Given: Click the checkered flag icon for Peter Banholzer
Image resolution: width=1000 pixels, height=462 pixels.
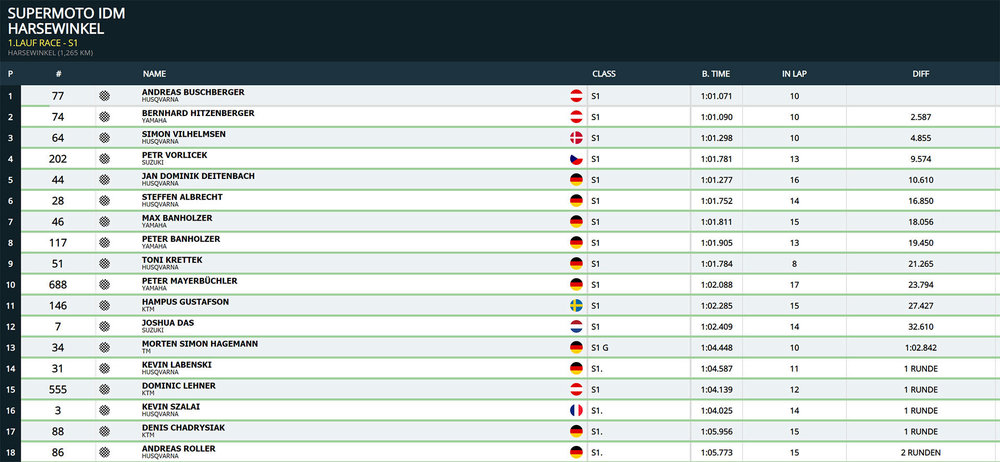Looking at the screenshot, I should click(x=105, y=242).
